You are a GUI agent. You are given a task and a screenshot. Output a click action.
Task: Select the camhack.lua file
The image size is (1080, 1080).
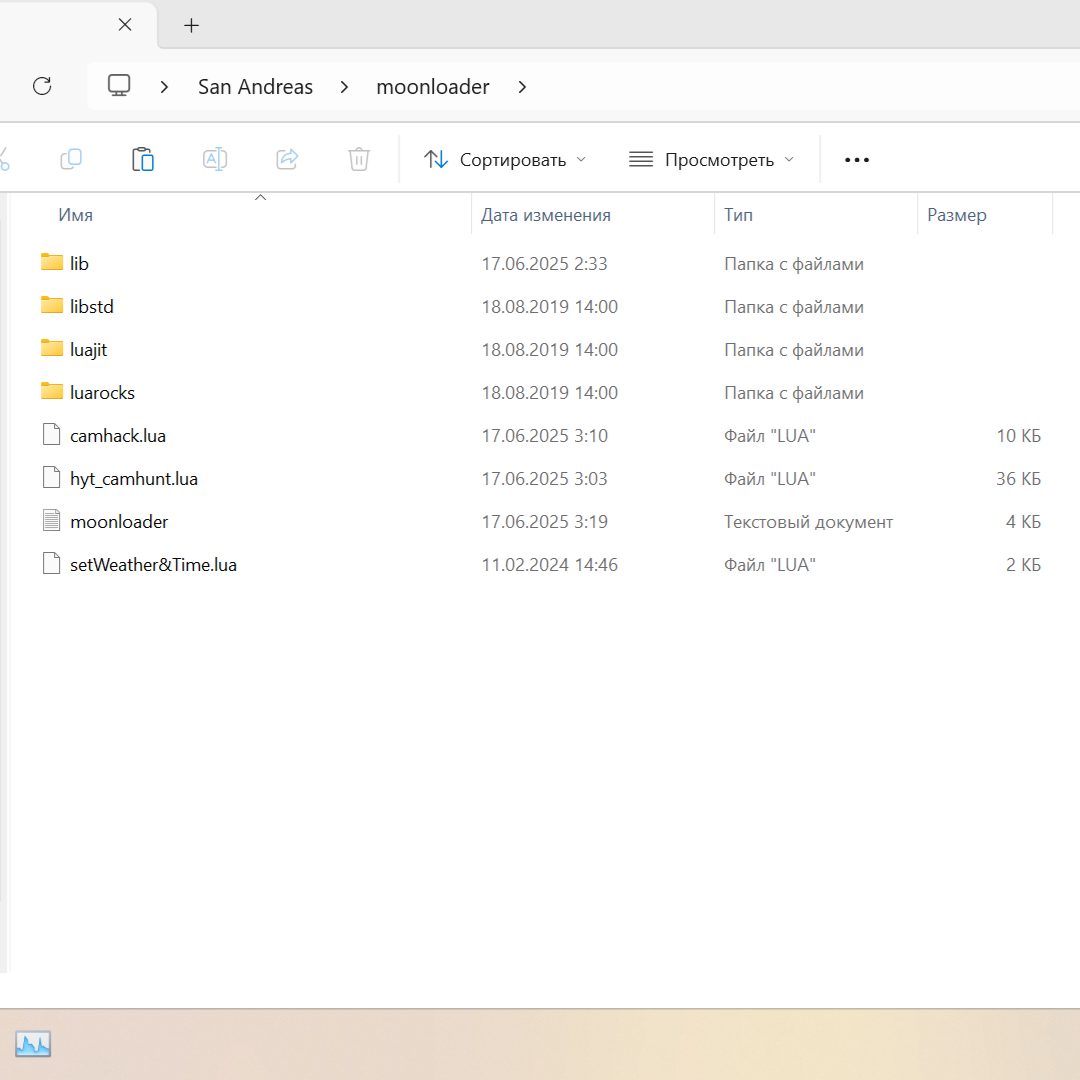[x=117, y=436]
